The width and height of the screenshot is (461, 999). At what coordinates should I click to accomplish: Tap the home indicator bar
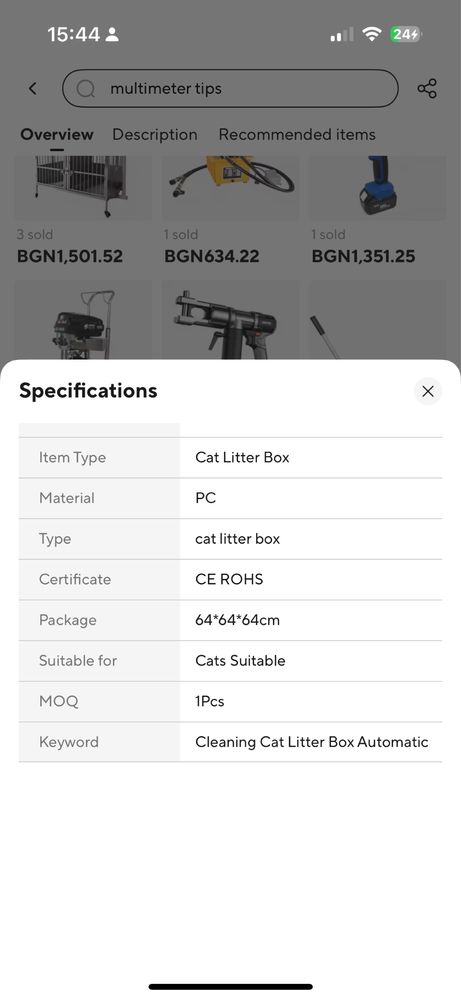point(230,987)
